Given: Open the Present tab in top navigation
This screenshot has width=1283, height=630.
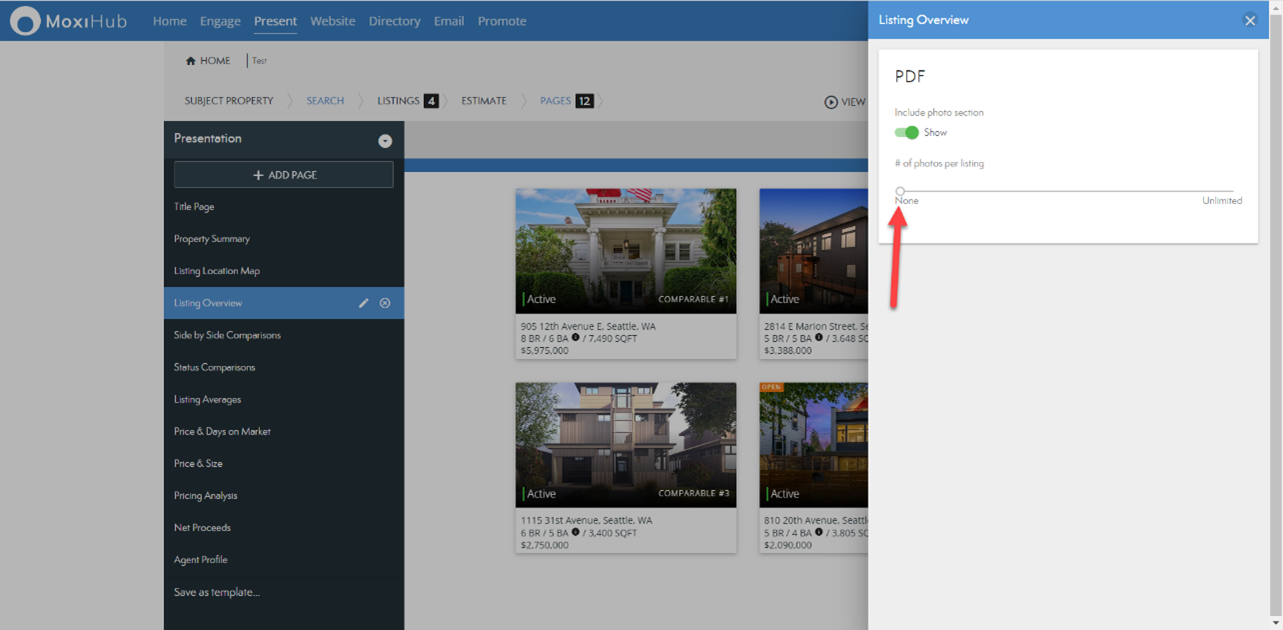Looking at the screenshot, I should 275,21.
